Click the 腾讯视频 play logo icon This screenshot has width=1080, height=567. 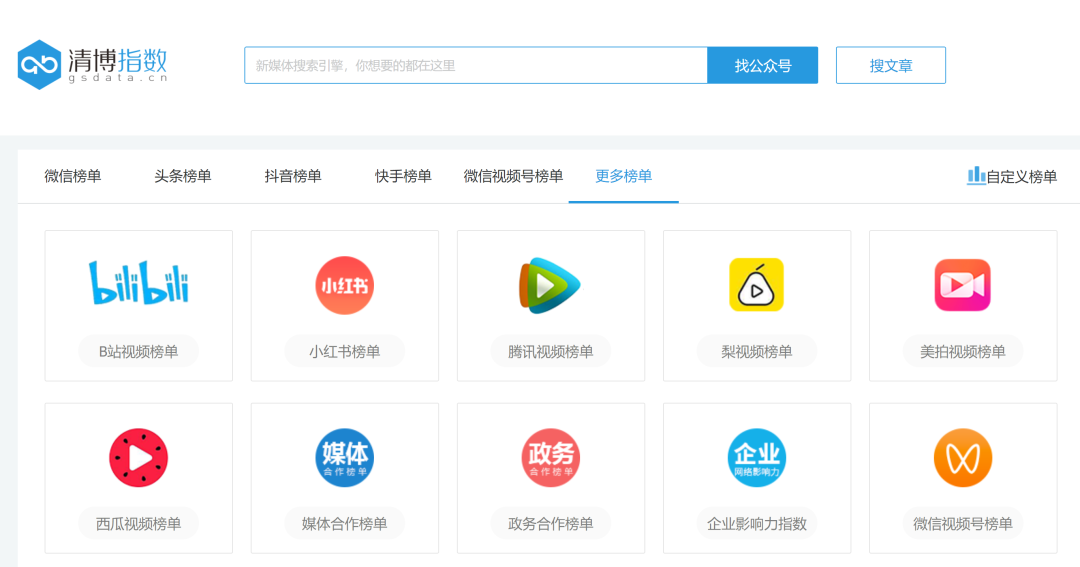[550, 285]
